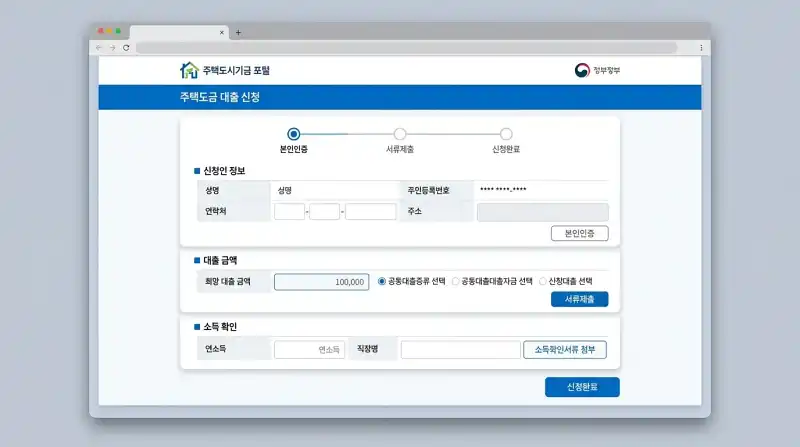Screen dimensions: 800x447
Task: Click the browser address bar
Action: [x=406, y=48]
